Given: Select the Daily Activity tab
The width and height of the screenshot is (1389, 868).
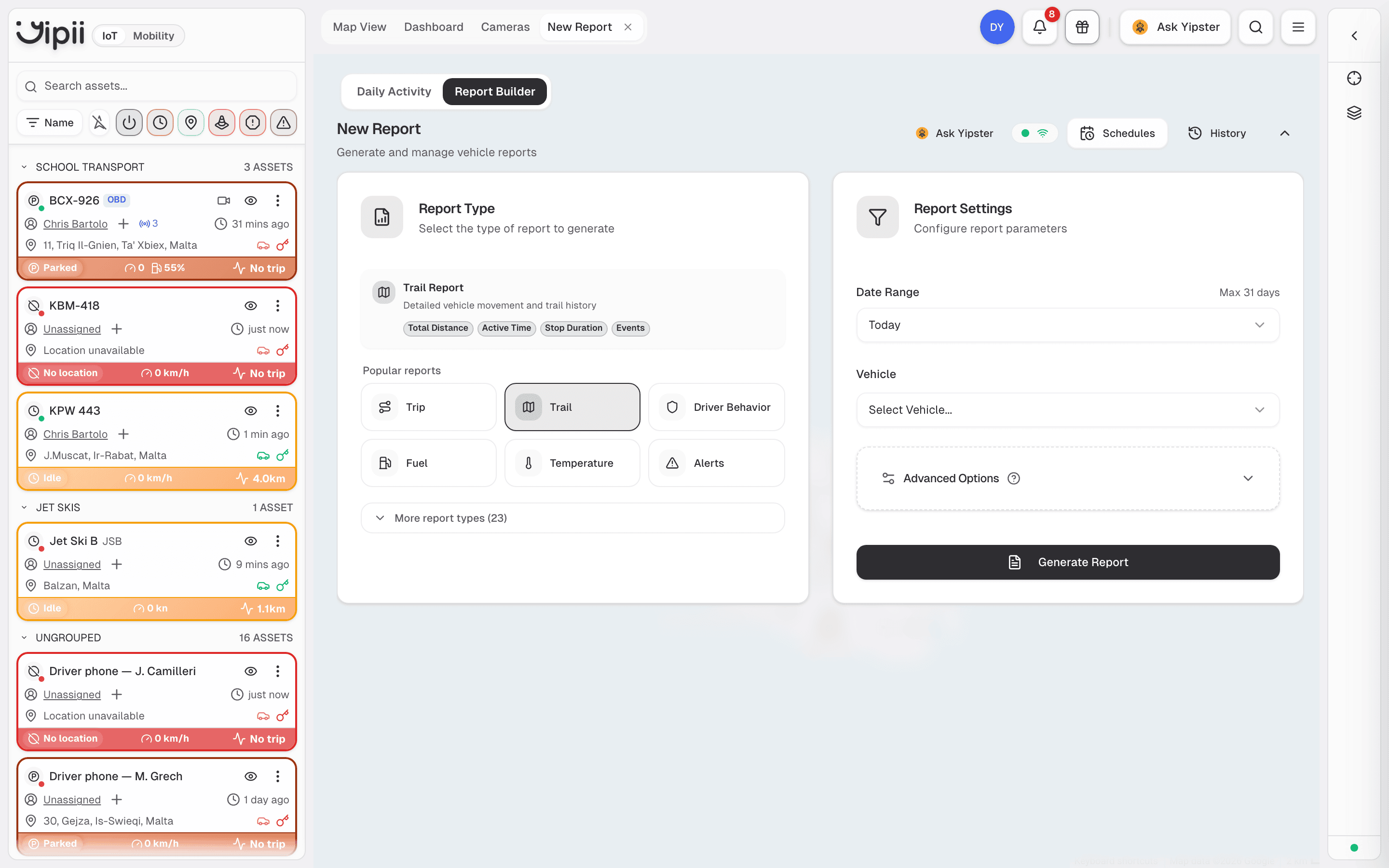Looking at the screenshot, I should (394, 91).
